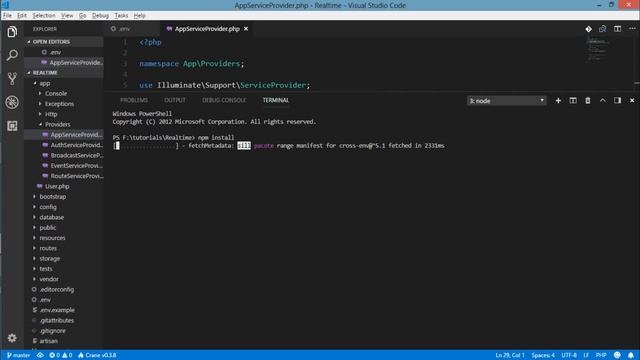The width and height of the screenshot is (640, 360).
Task: Change end of line sequence LF
Action: coord(586,355)
